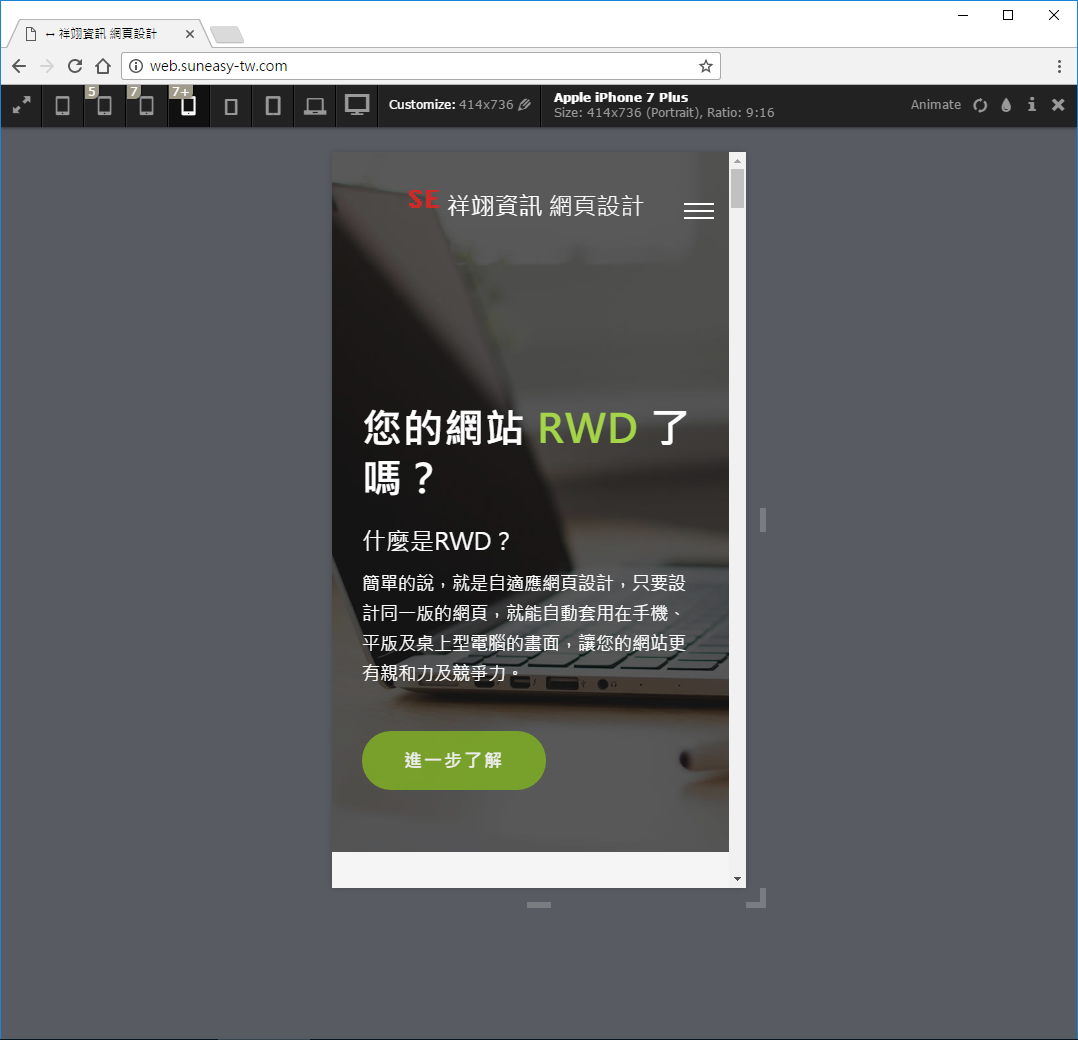The width and height of the screenshot is (1078, 1040).
Task: View site information icon in address bar
Action: pos(136,66)
